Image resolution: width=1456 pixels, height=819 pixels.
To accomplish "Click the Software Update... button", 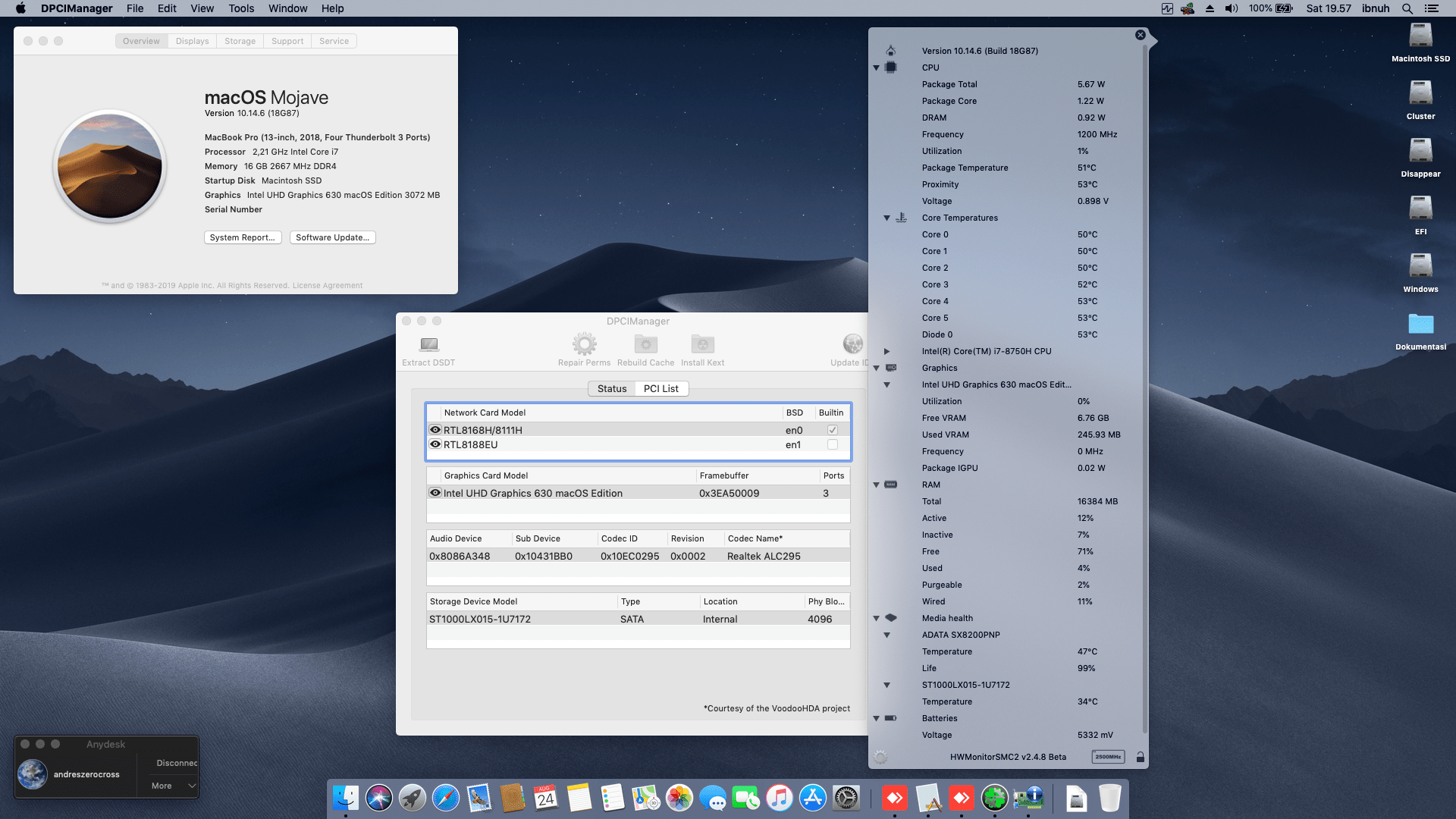I will [332, 237].
